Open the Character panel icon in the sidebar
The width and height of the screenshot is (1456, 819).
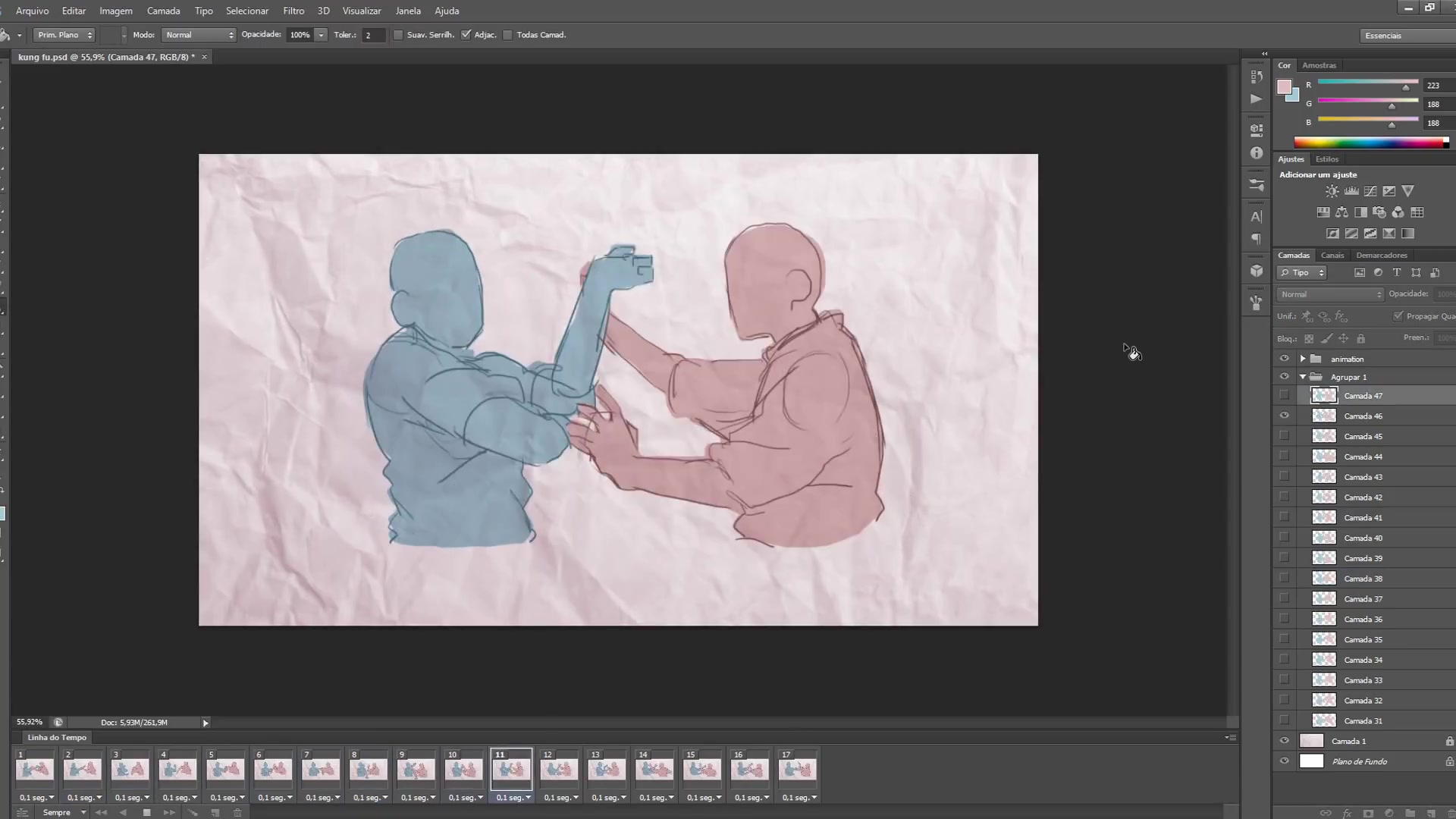click(1256, 218)
